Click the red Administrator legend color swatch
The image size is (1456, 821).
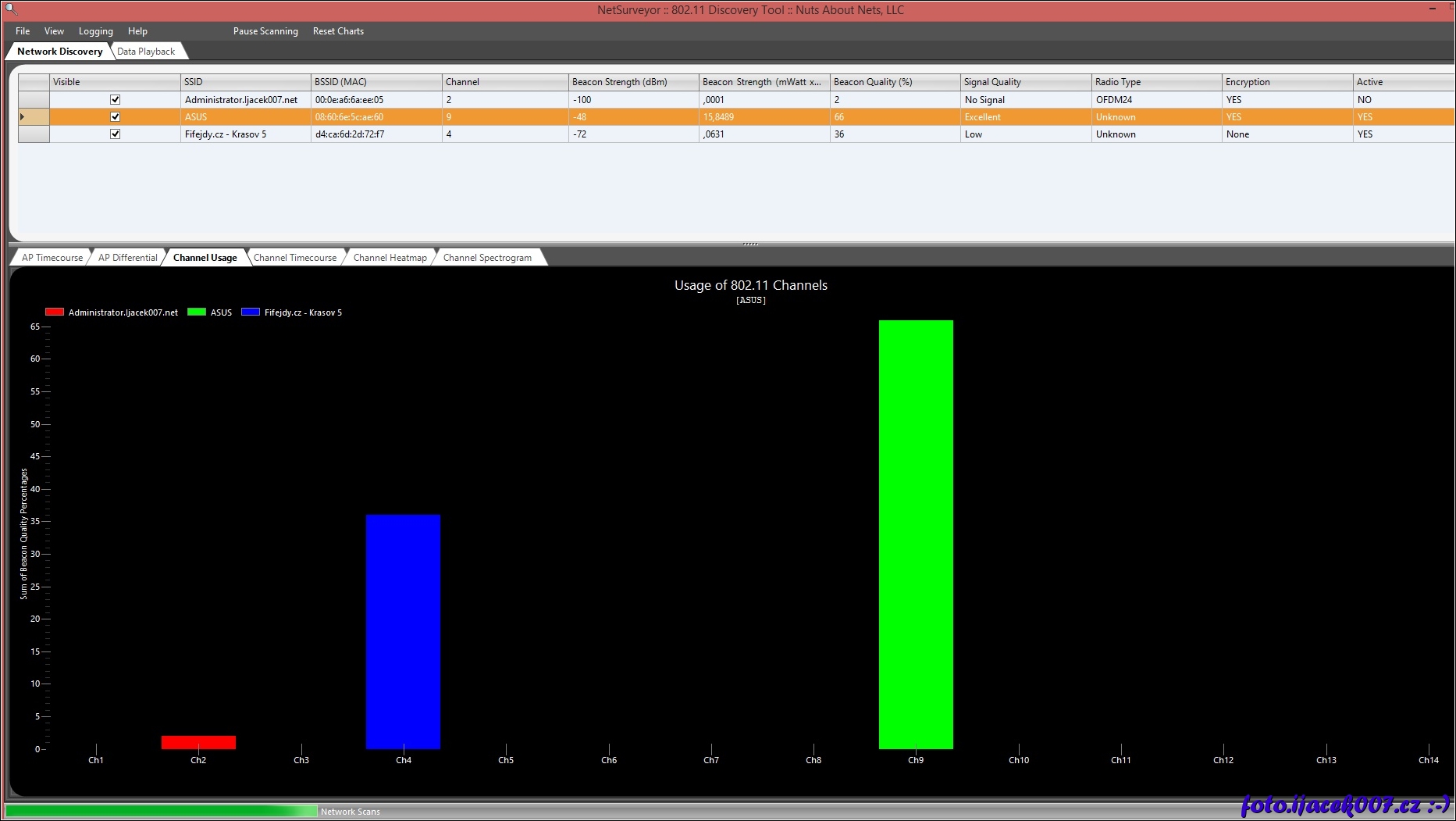pyautogui.click(x=55, y=312)
